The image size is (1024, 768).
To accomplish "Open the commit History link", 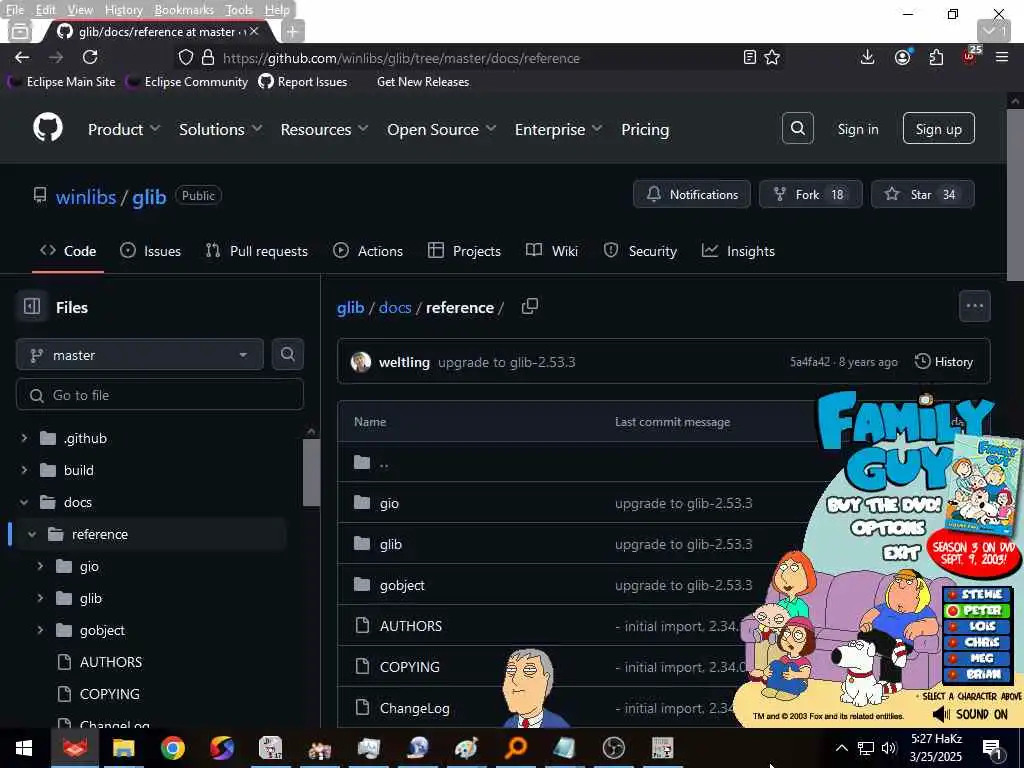I will click(x=944, y=361).
